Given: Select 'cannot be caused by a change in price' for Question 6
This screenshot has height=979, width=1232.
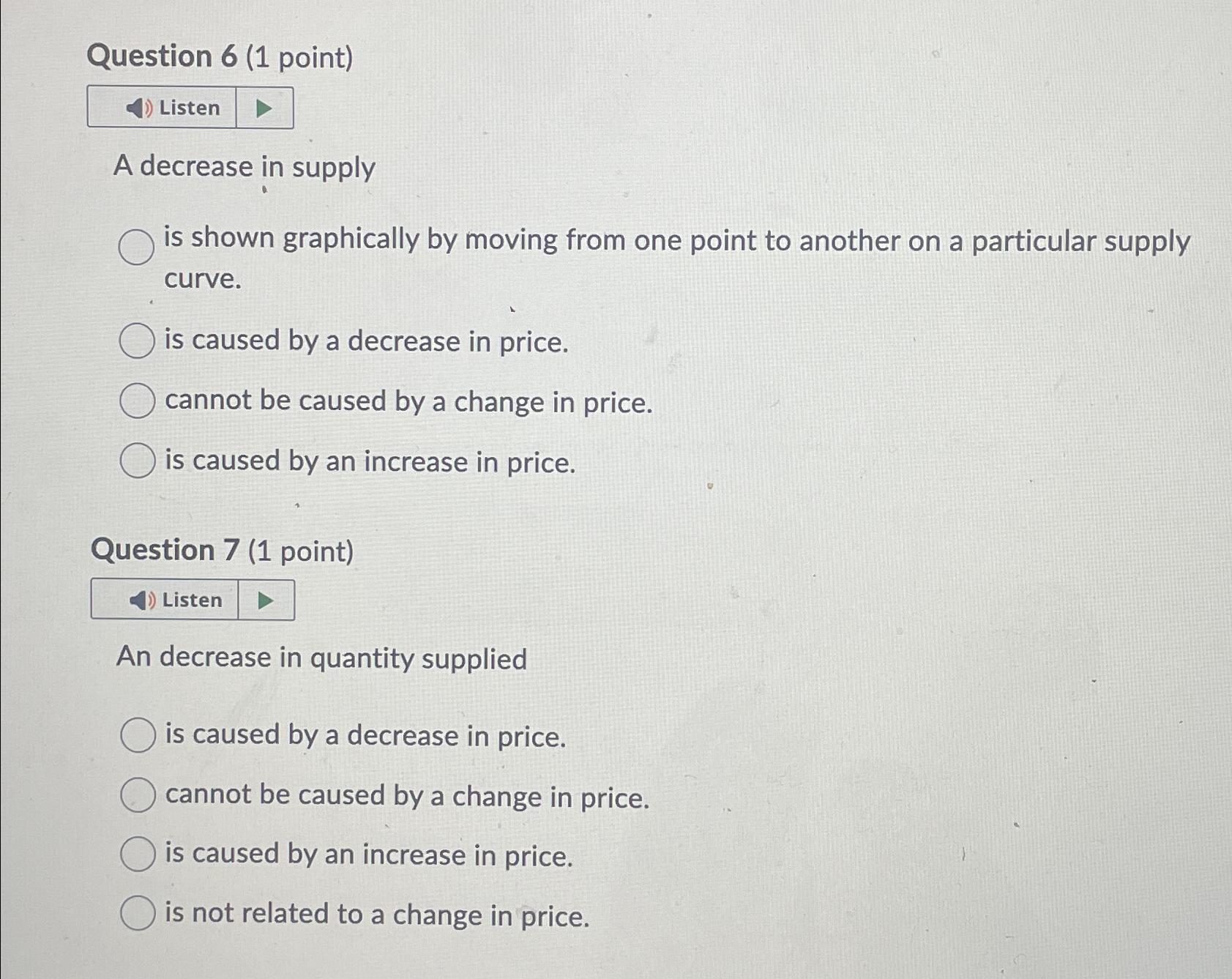Looking at the screenshot, I should pos(136,402).
